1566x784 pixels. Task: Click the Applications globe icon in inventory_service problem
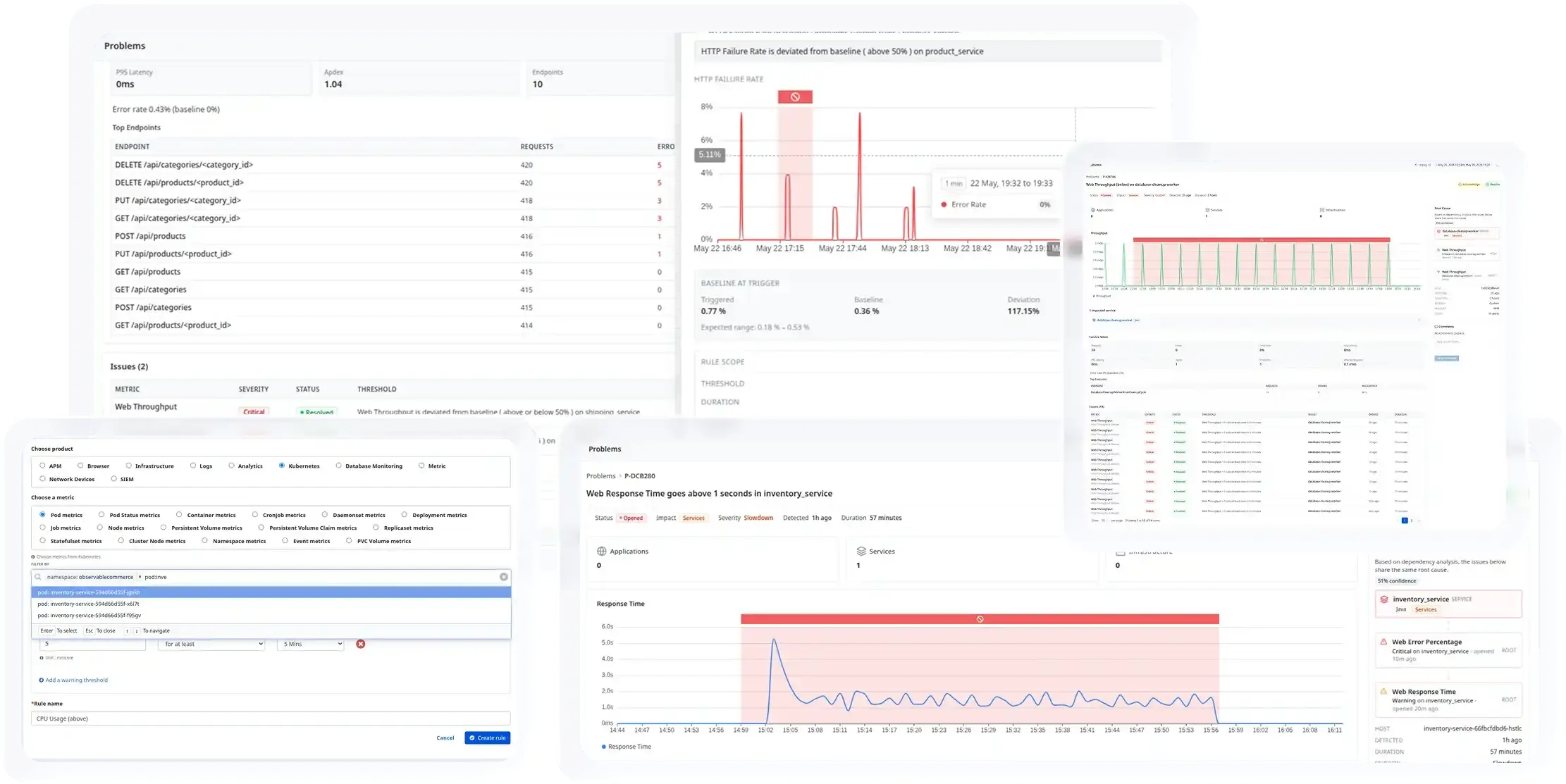click(x=601, y=552)
